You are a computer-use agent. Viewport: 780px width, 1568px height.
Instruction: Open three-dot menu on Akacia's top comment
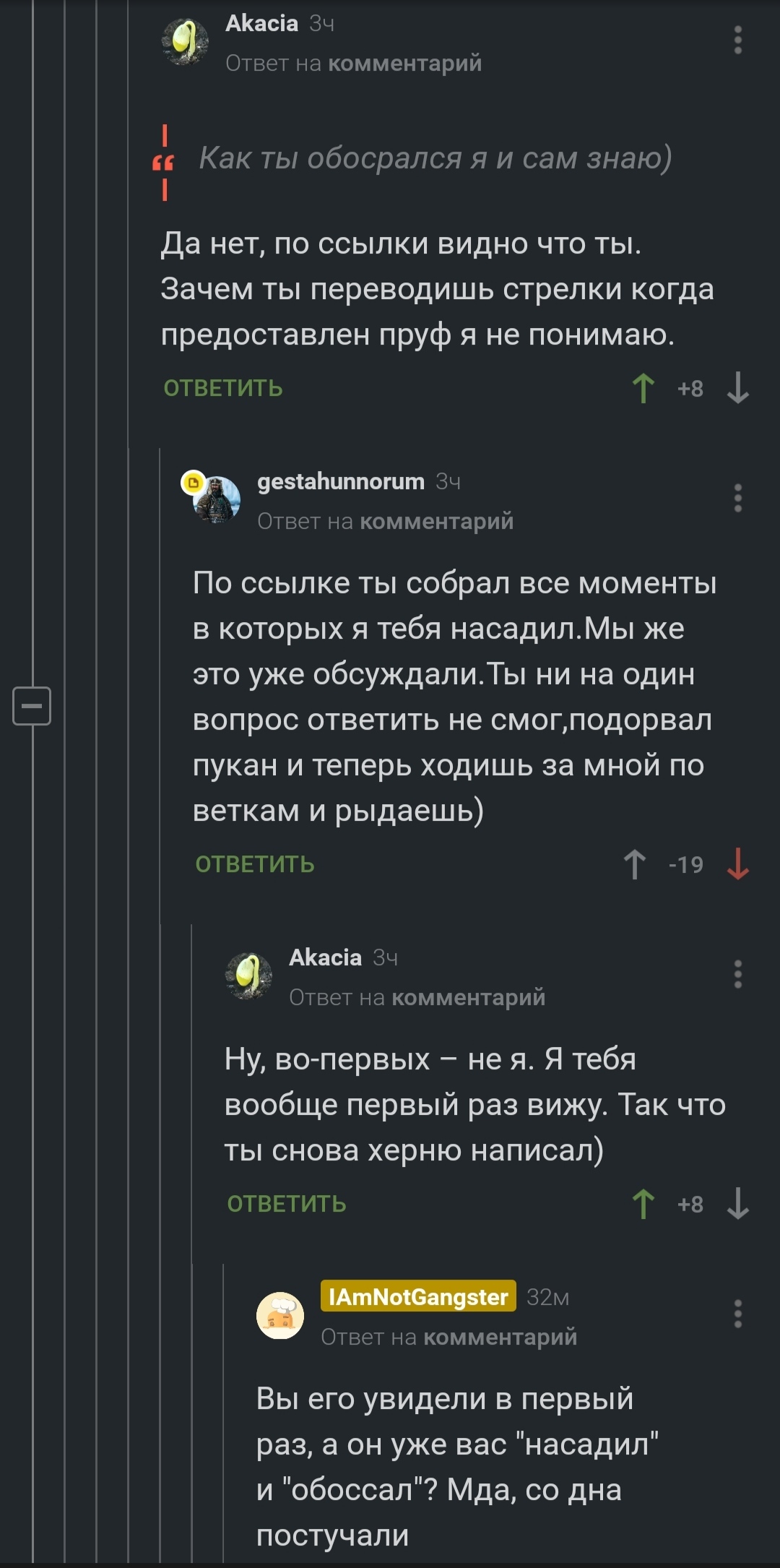point(737,40)
